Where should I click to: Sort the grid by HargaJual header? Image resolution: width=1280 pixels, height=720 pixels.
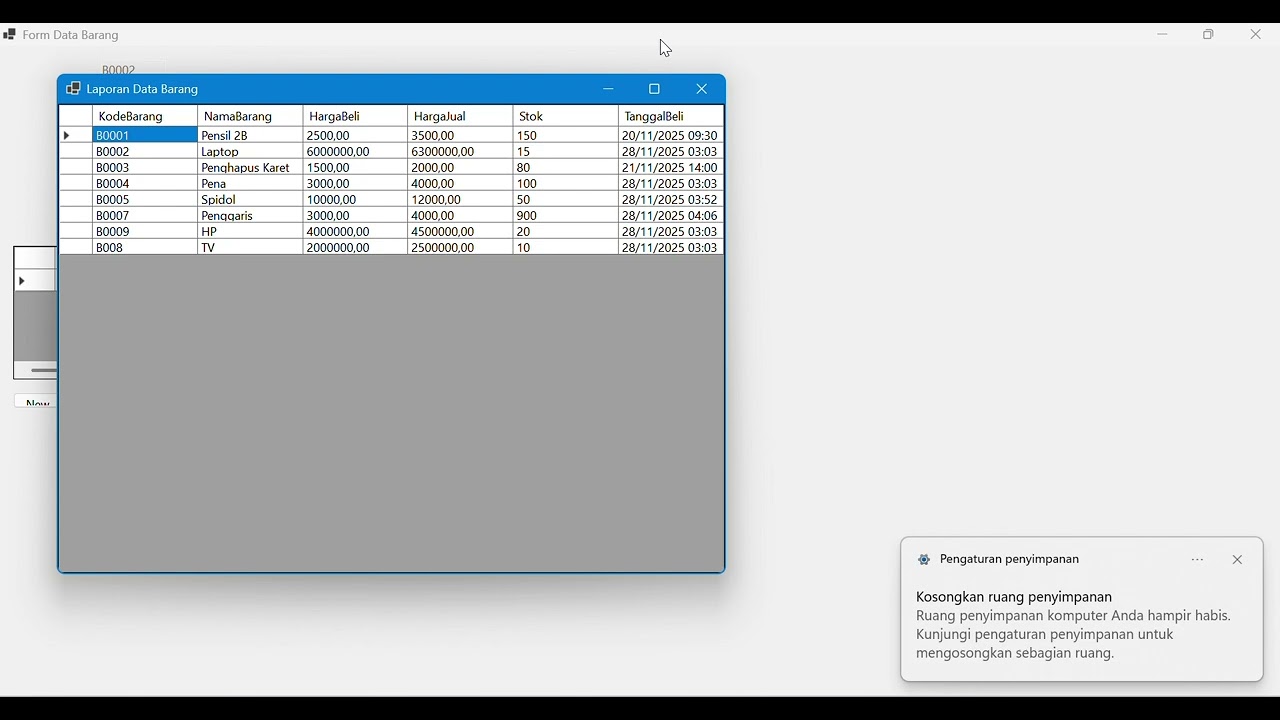click(x=460, y=116)
